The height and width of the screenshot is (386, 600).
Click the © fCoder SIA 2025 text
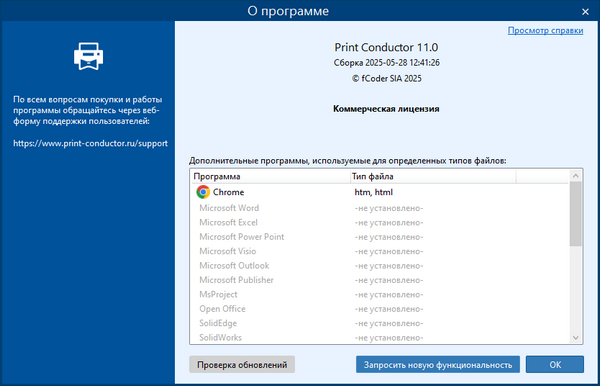[x=386, y=78]
